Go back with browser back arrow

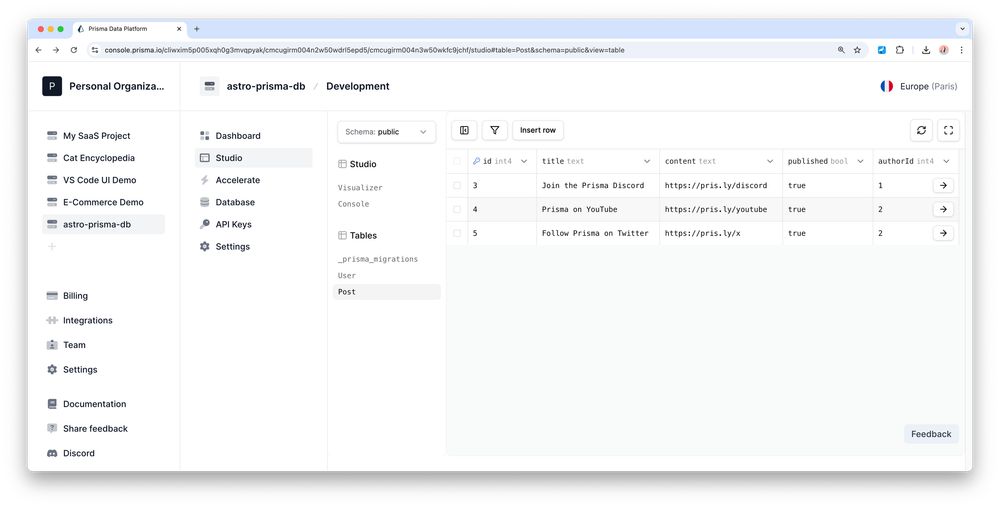pyautogui.click(x=38, y=50)
